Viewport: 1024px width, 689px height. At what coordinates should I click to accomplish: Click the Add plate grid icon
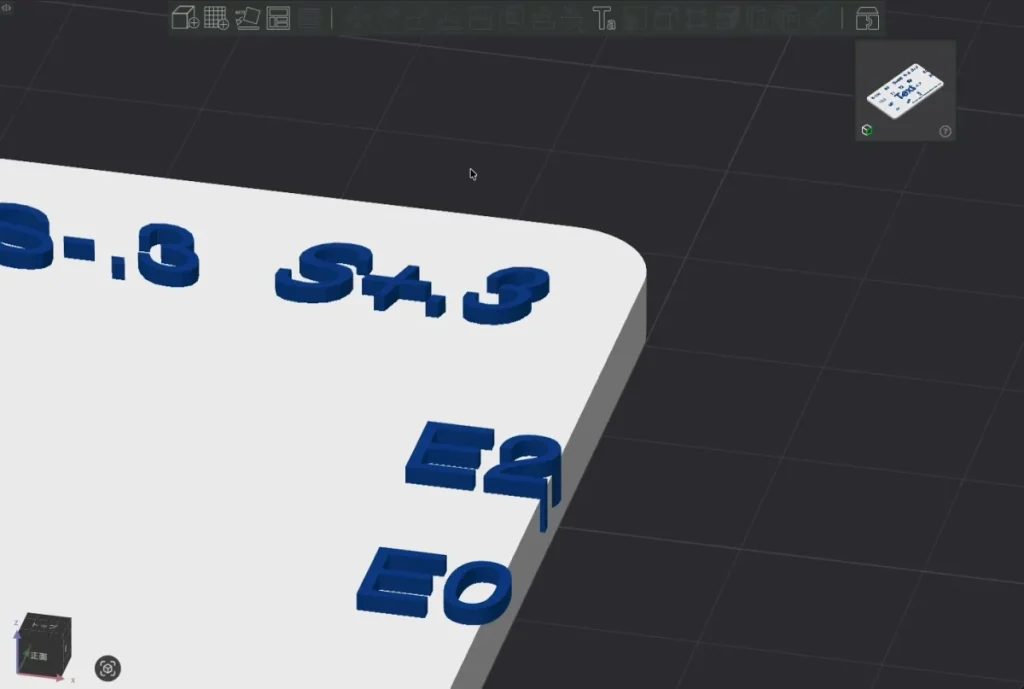pos(216,18)
